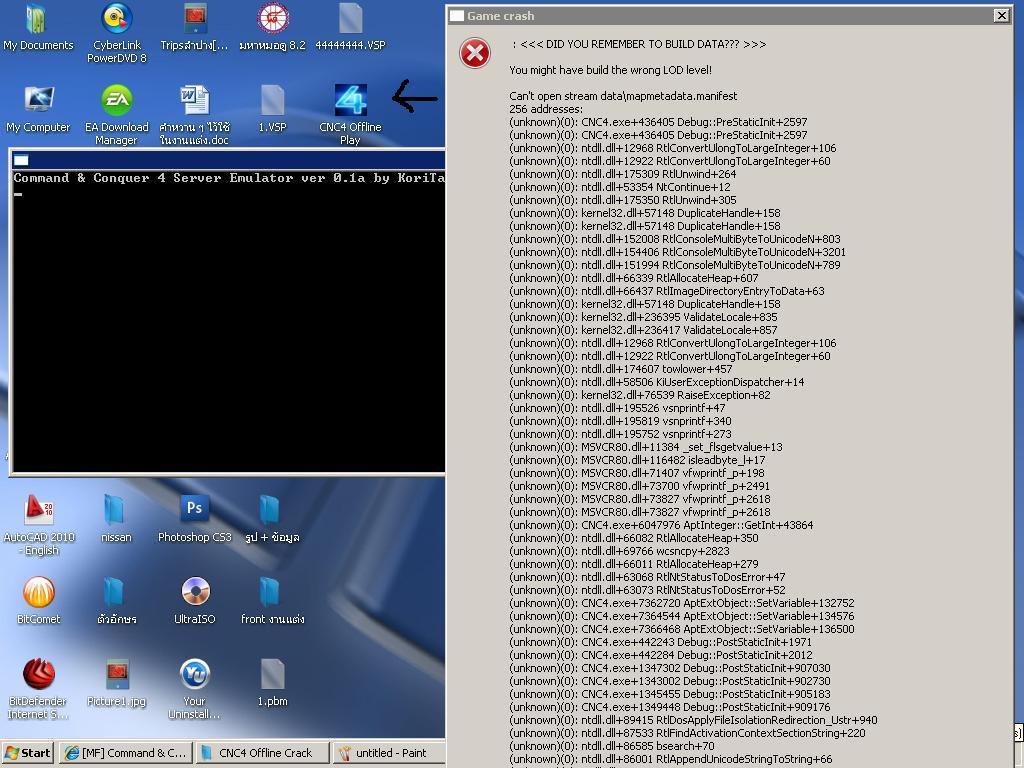1024x768 pixels.
Task: Open the Start menu
Action: click(x=28, y=753)
